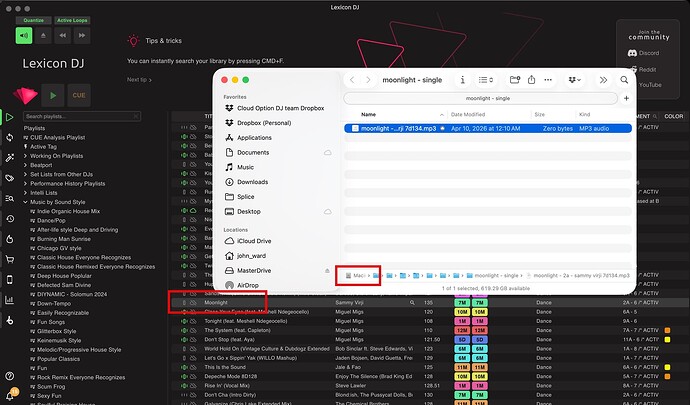Select the Glitterbox Style playlist
The width and height of the screenshot is (690, 405).
click(56, 331)
